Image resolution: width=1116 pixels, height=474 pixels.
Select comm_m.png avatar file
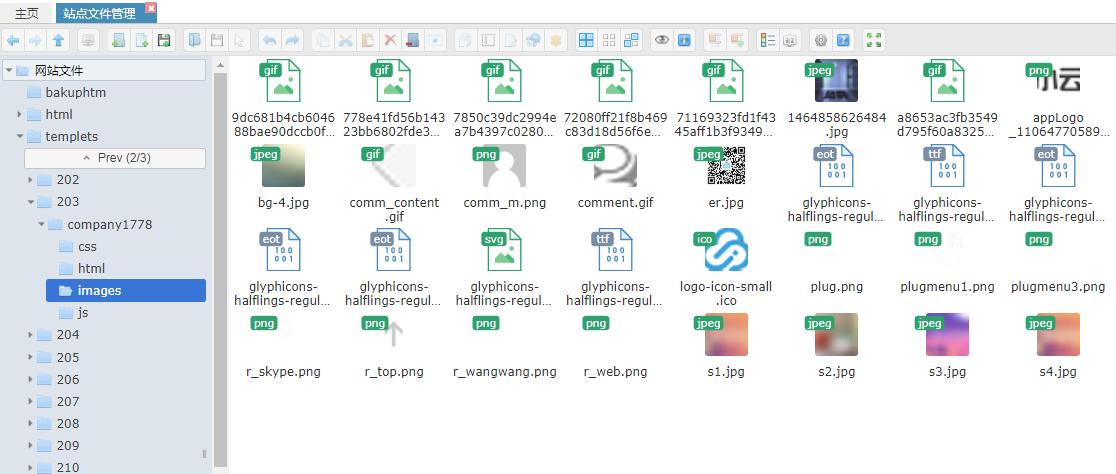[505, 166]
